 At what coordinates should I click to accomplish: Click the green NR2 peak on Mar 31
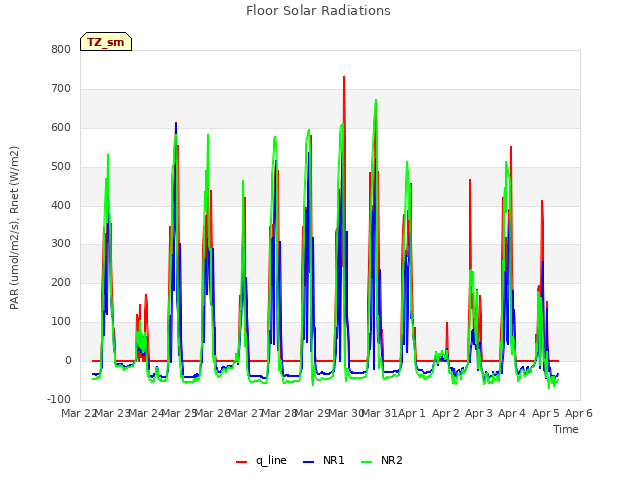(376, 100)
